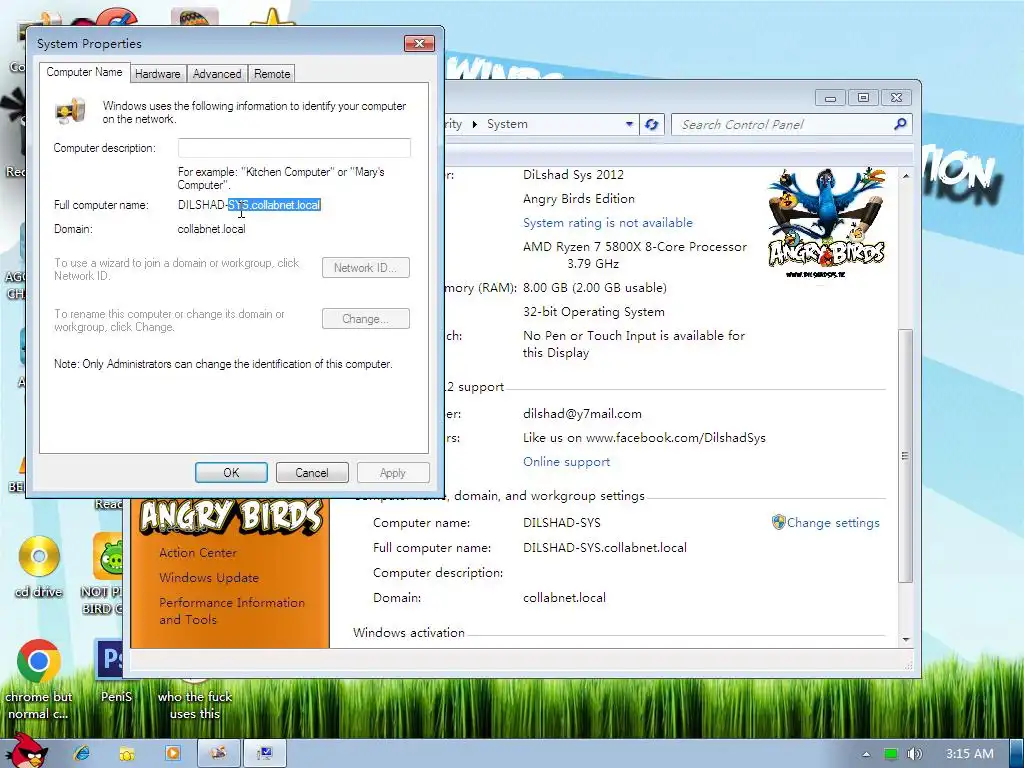Launch Internet Explorer from taskbar
Viewport: 1024px width, 768px height.
[x=82, y=753]
